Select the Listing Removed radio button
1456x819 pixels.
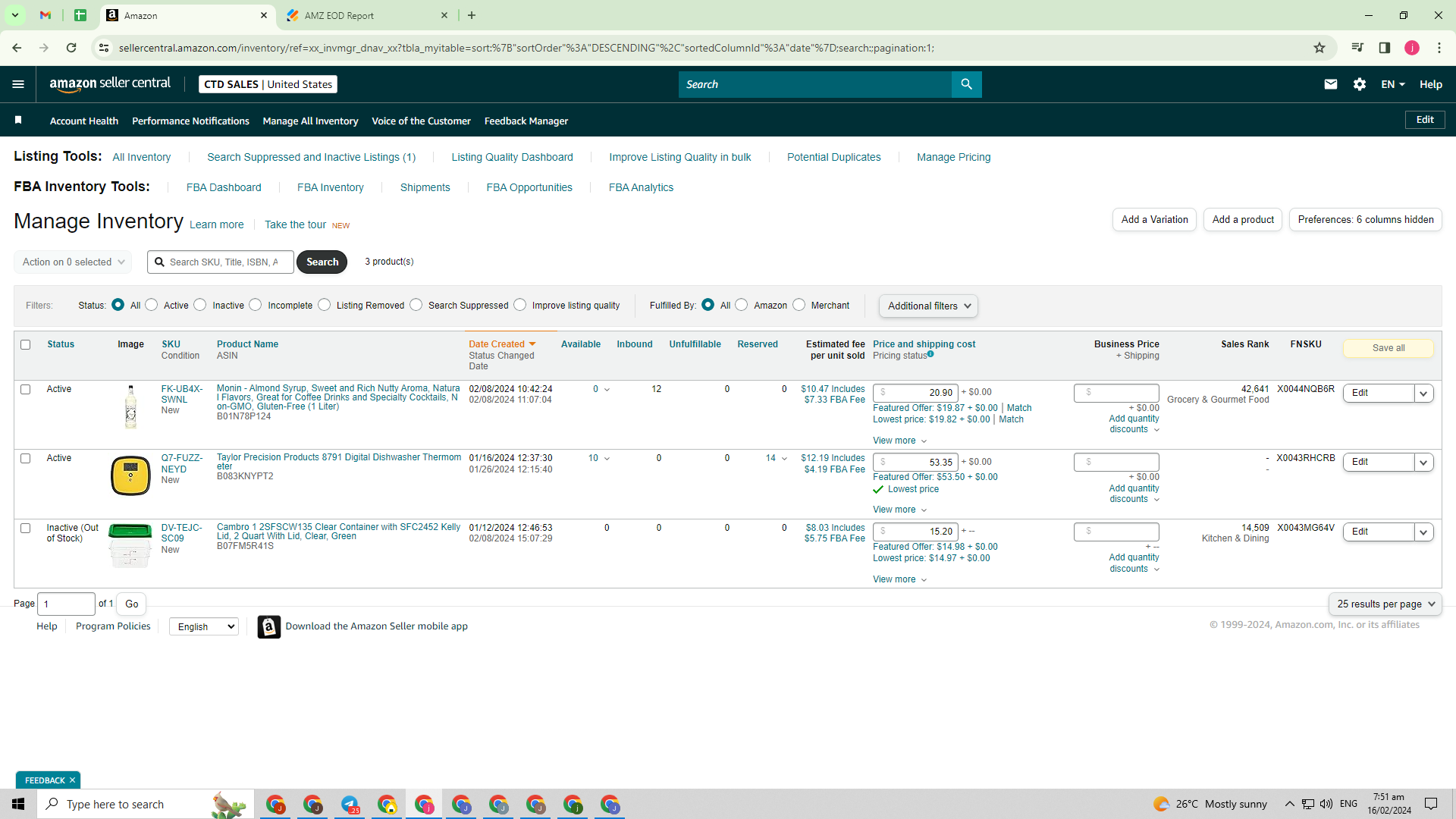[325, 305]
